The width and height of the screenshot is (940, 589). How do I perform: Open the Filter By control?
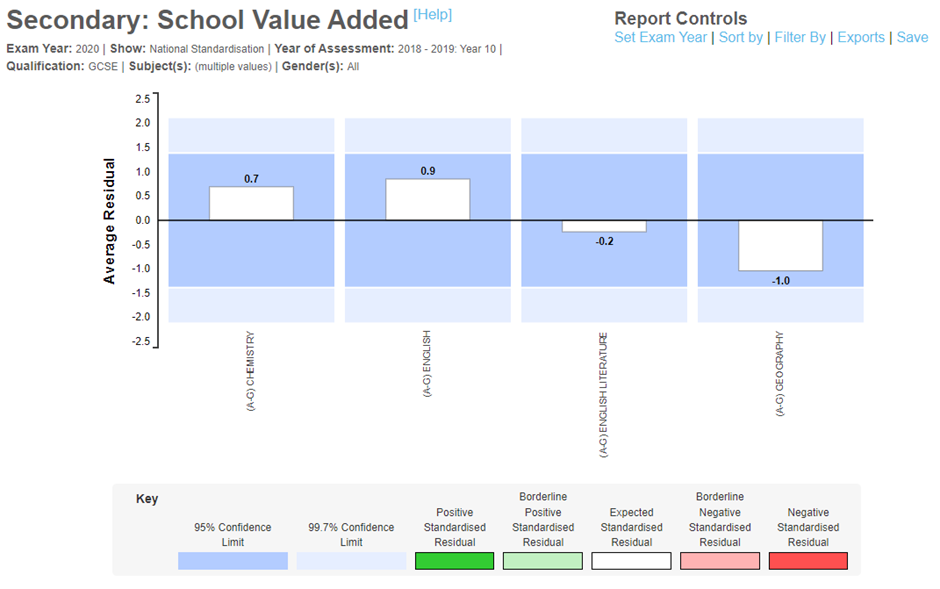click(x=801, y=37)
